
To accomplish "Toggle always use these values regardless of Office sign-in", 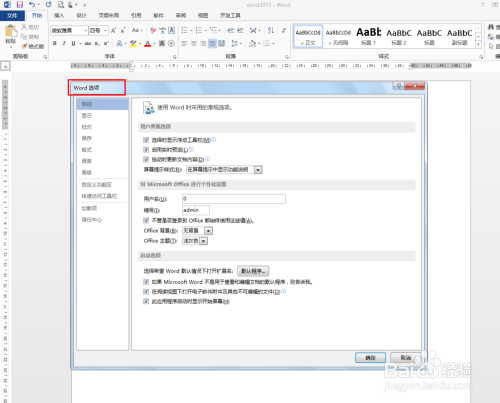I will point(146,220).
